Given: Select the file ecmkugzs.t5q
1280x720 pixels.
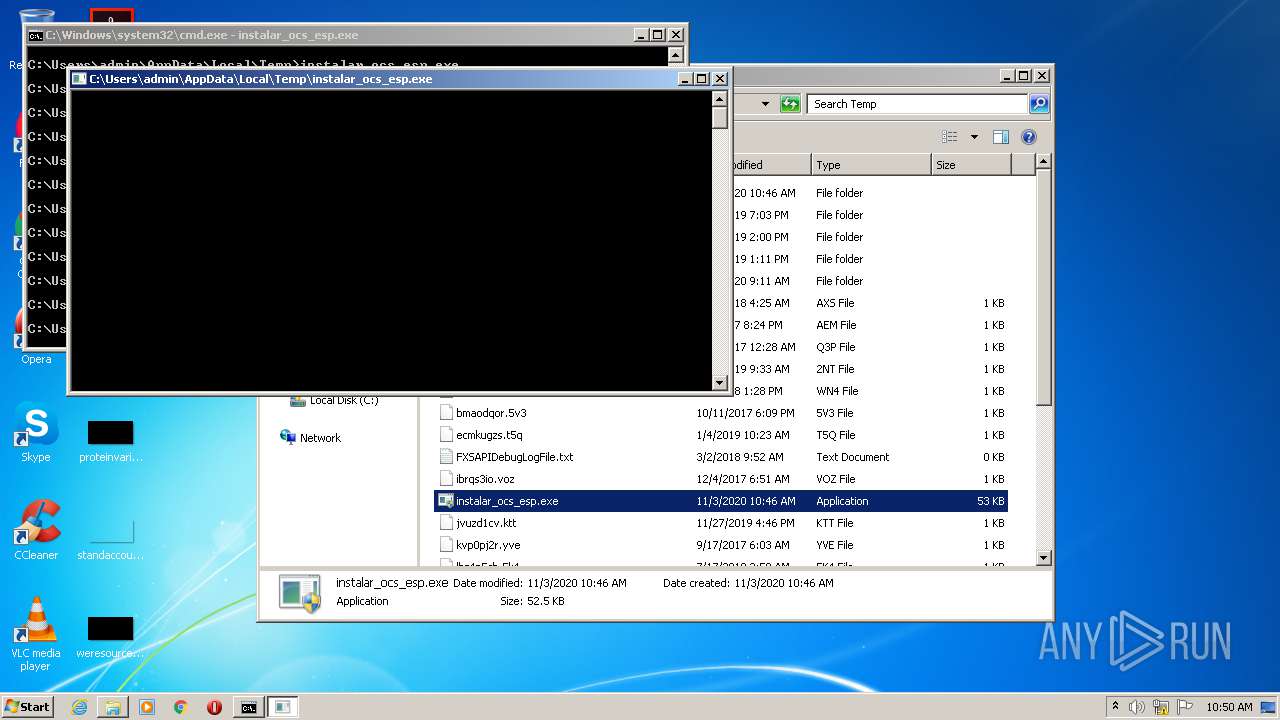Looking at the screenshot, I should pos(489,435).
